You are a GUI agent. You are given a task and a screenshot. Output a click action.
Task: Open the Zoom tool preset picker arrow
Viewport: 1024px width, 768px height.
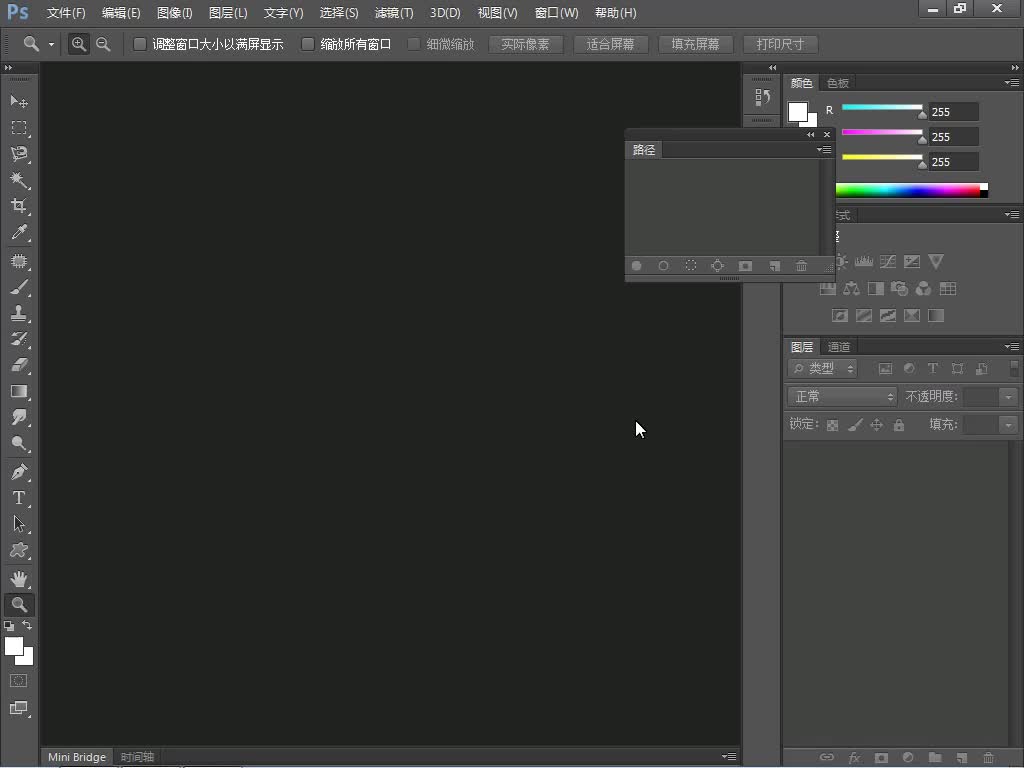tap(51, 44)
